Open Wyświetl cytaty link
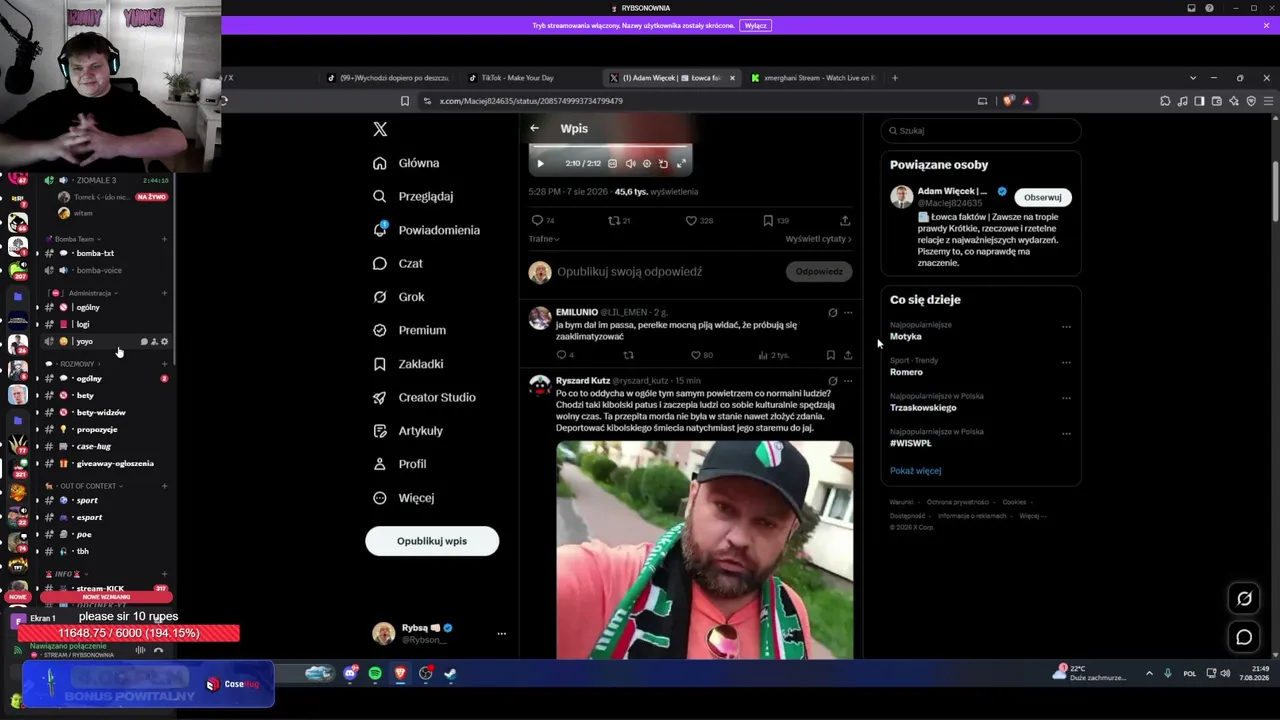Image resolution: width=1280 pixels, height=720 pixels. 818,239
